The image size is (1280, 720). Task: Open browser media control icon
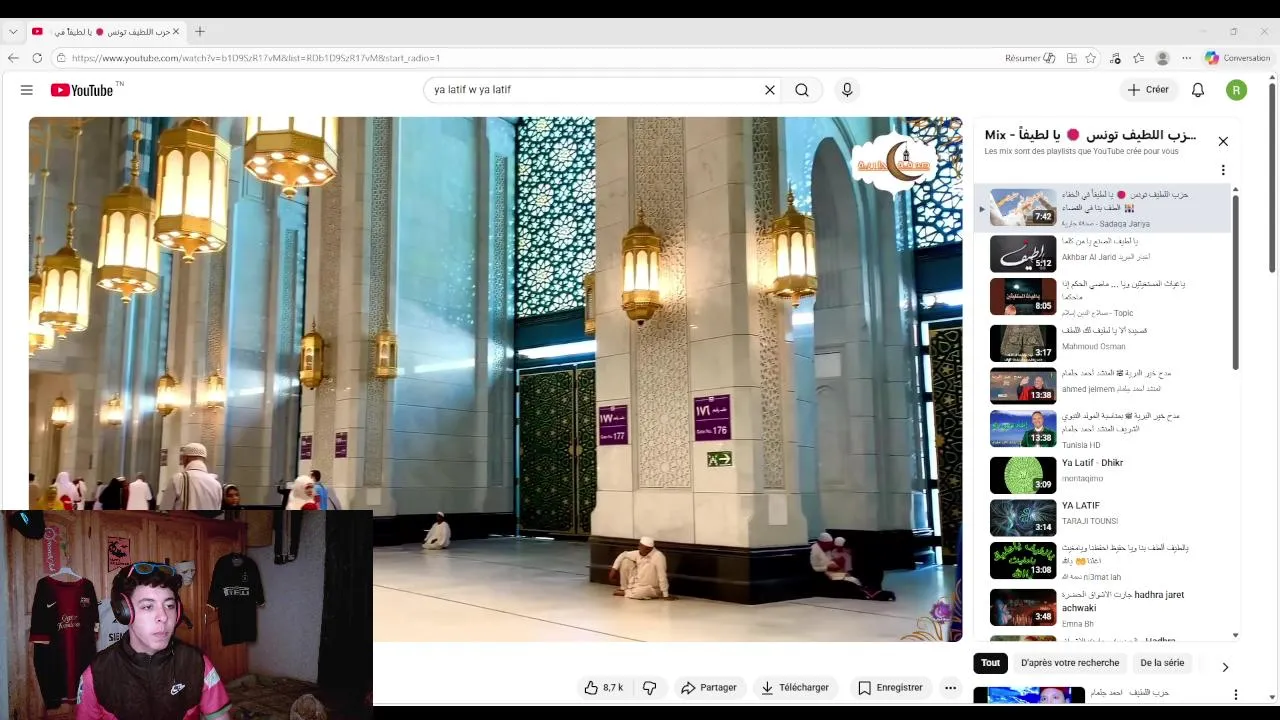tap(1115, 58)
